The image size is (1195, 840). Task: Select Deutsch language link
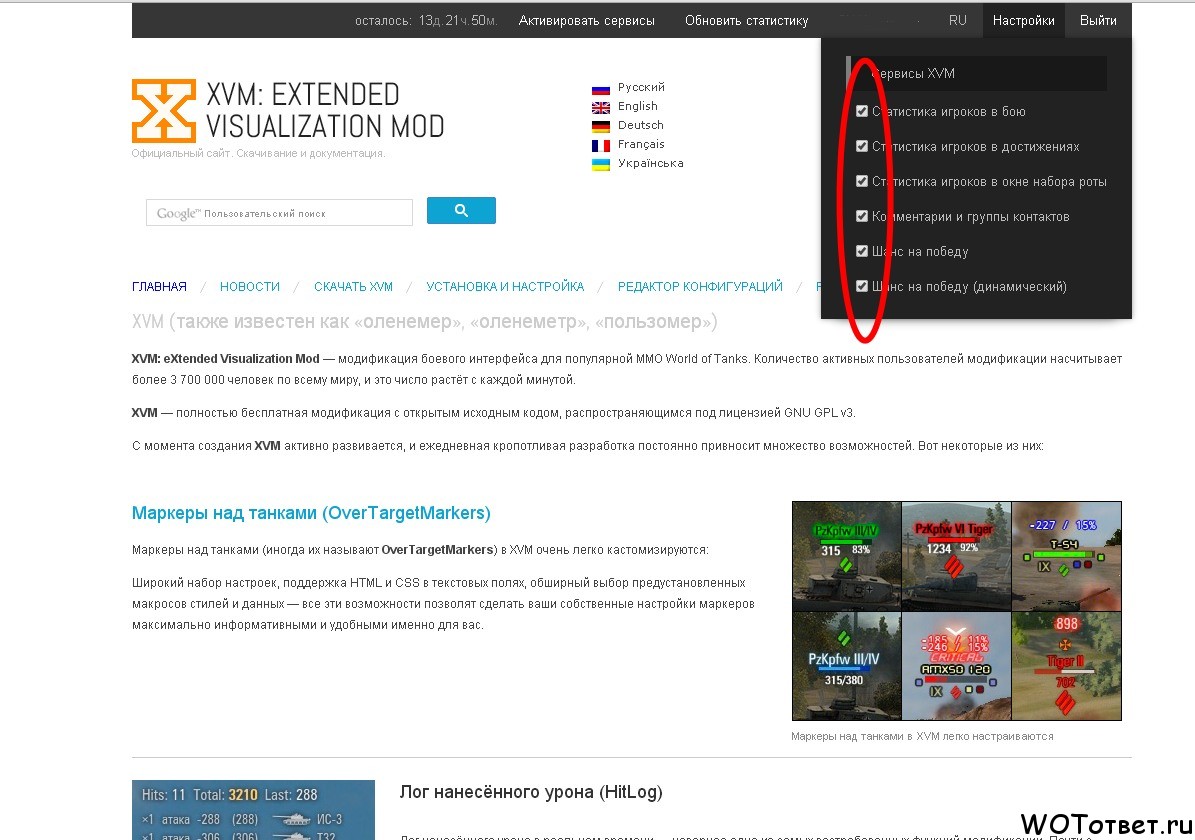641,125
